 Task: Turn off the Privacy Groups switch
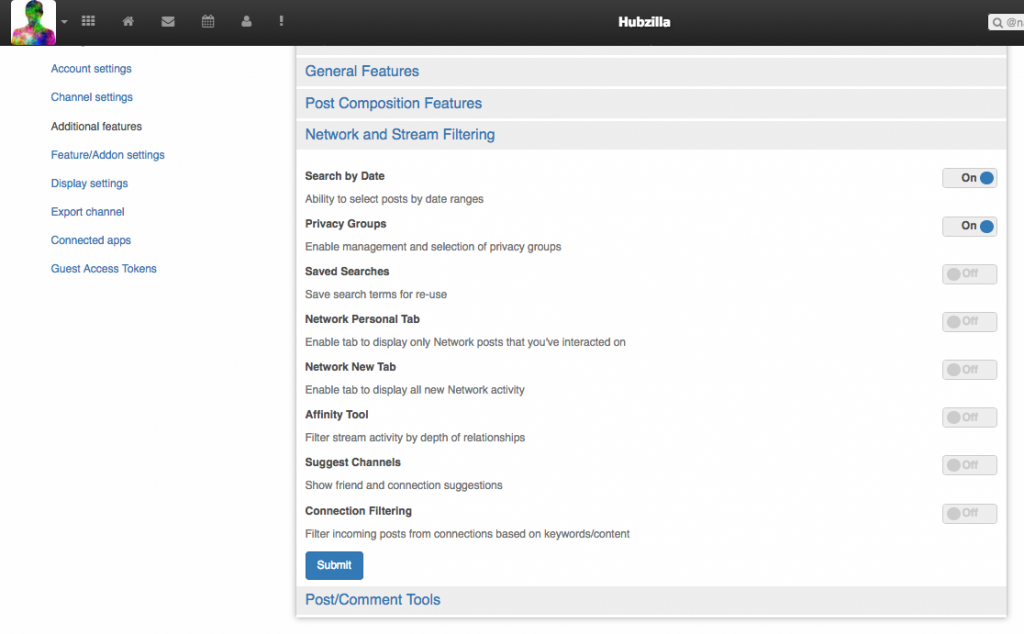(x=969, y=226)
